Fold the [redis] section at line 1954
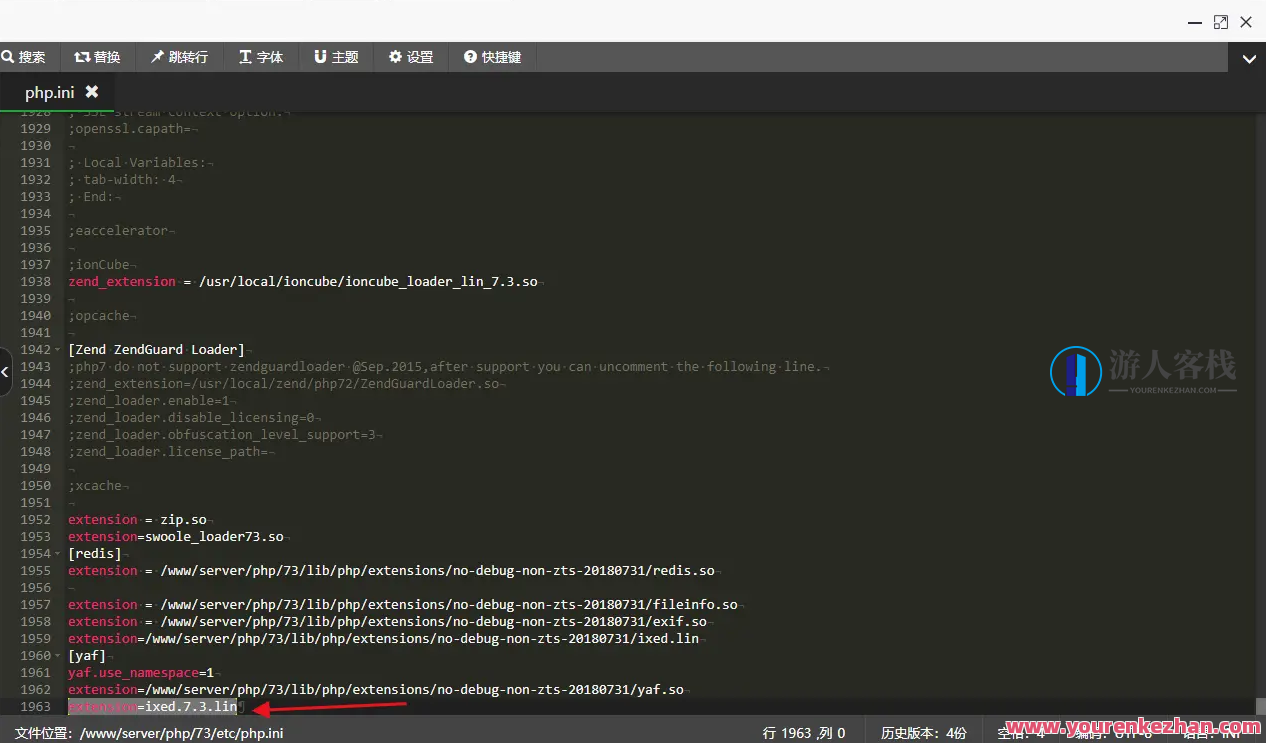The image size is (1266, 743). (x=58, y=554)
